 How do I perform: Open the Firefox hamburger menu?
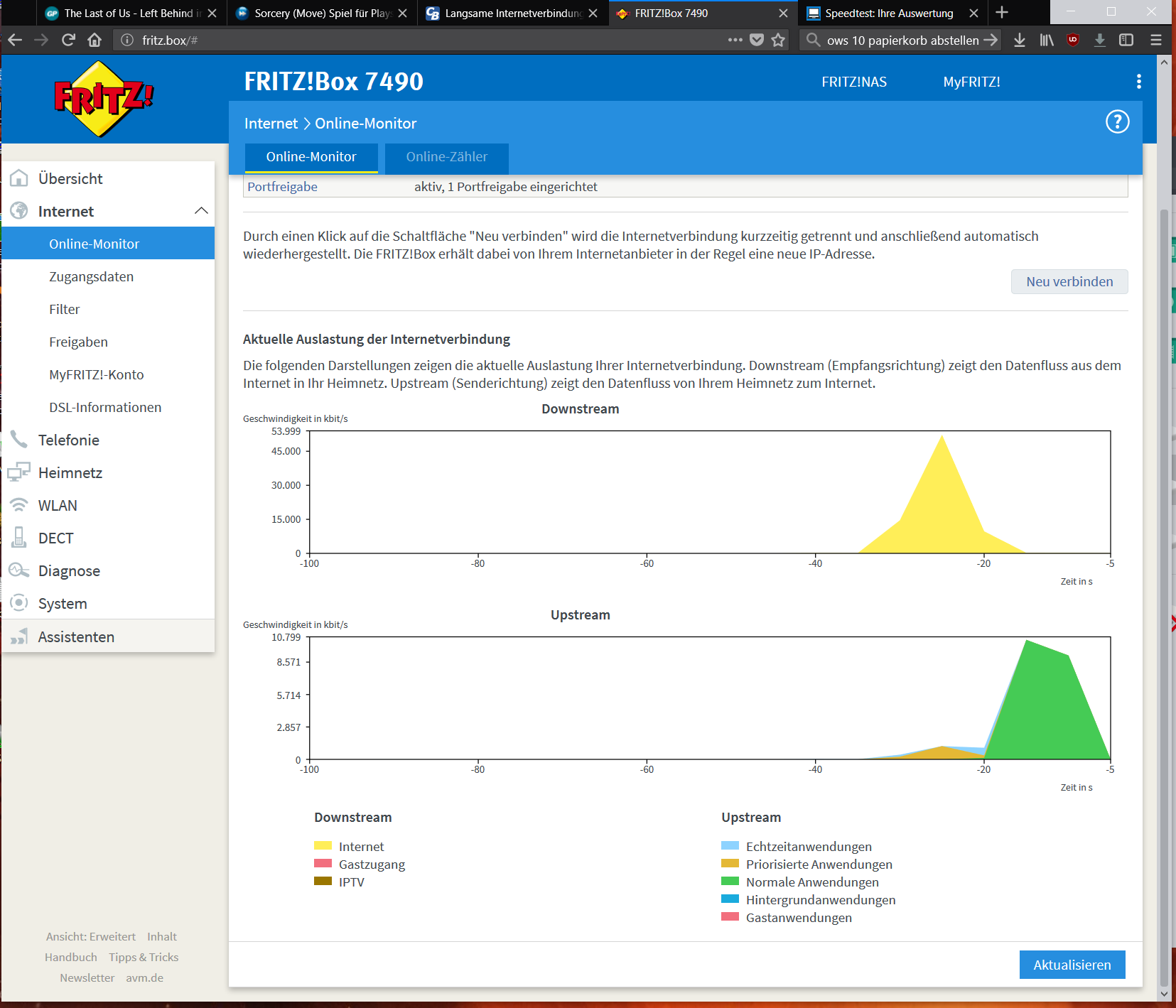[x=1156, y=40]
